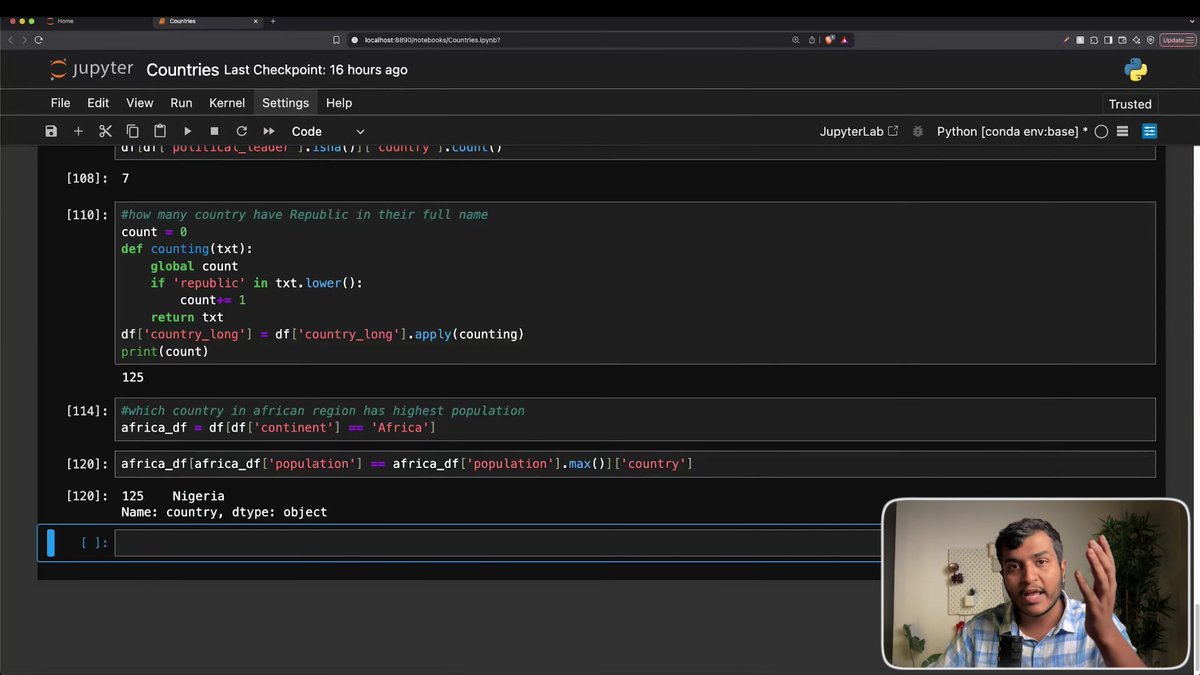Open the Python conda env:base kernel selector
The width and height of the screenshot is (1200, 675).
tap(1012, 131)
